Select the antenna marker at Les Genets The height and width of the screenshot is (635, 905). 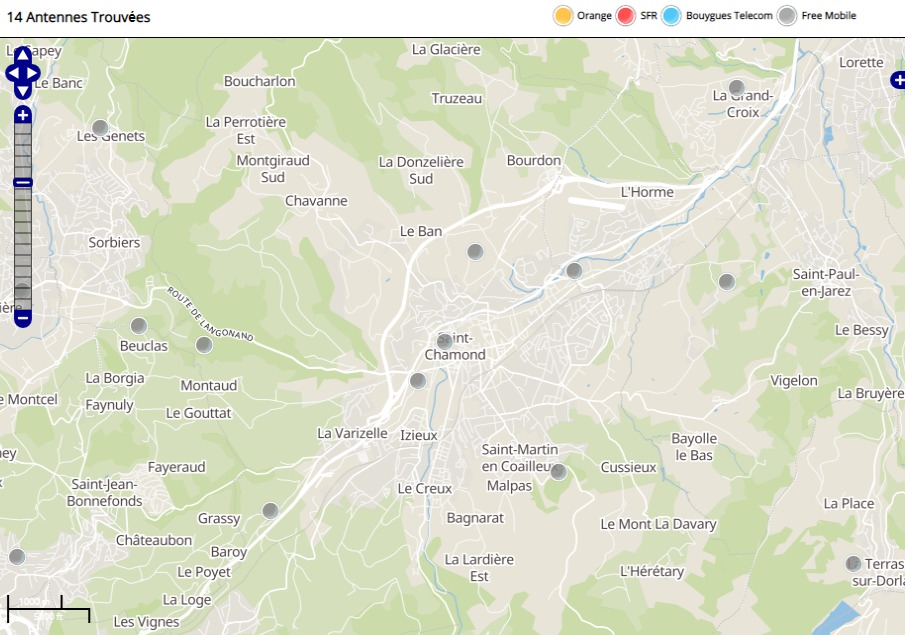coord(100,128)
